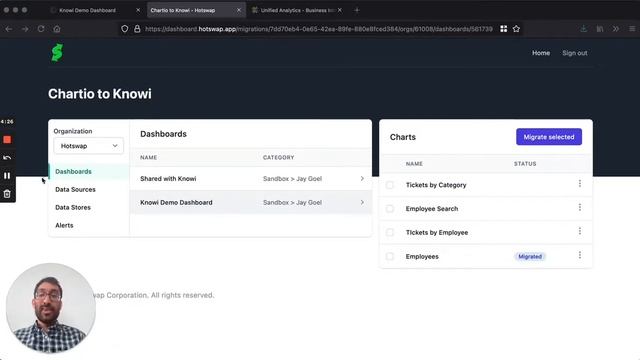
Task: Click the STATUS column header in Charts
Action: point(525,164)
